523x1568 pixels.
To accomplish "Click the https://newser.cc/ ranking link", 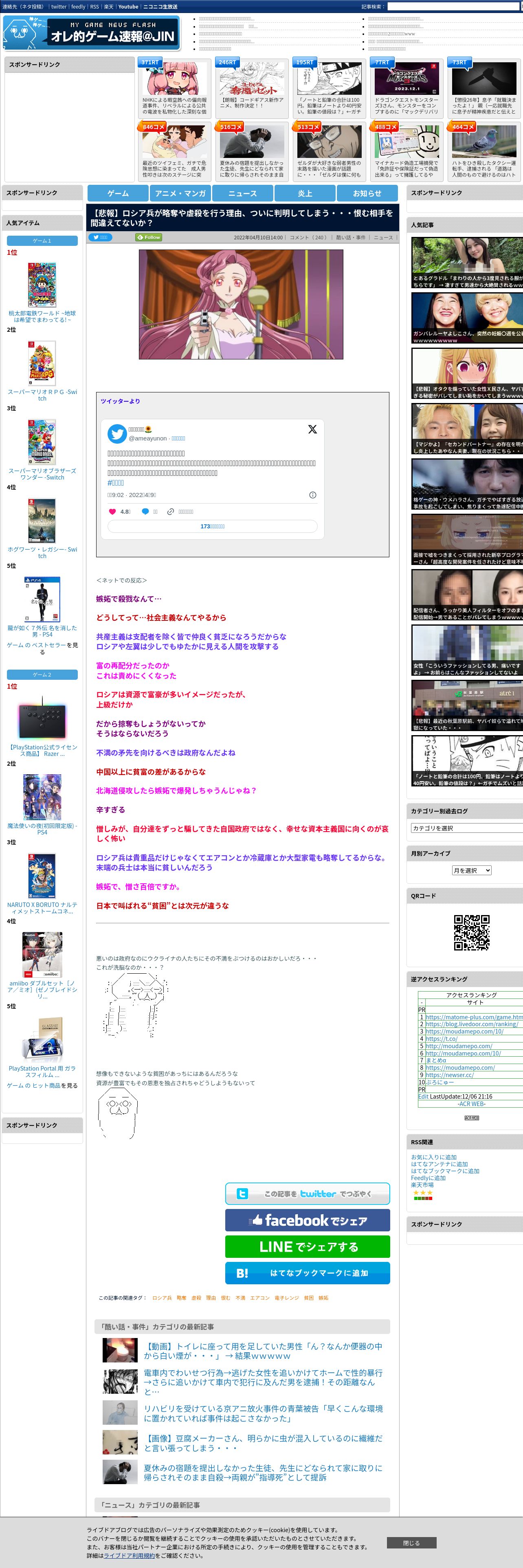I will tap(449, 1074).
